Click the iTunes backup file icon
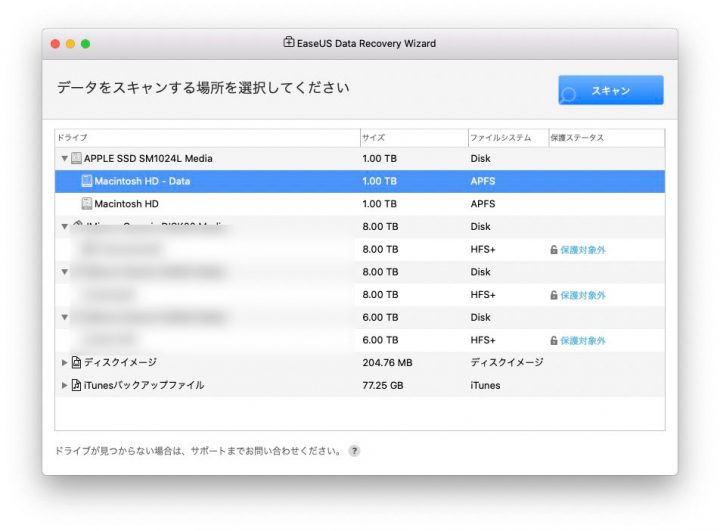This screenshot has width=720, height=531. pos(76,385)
